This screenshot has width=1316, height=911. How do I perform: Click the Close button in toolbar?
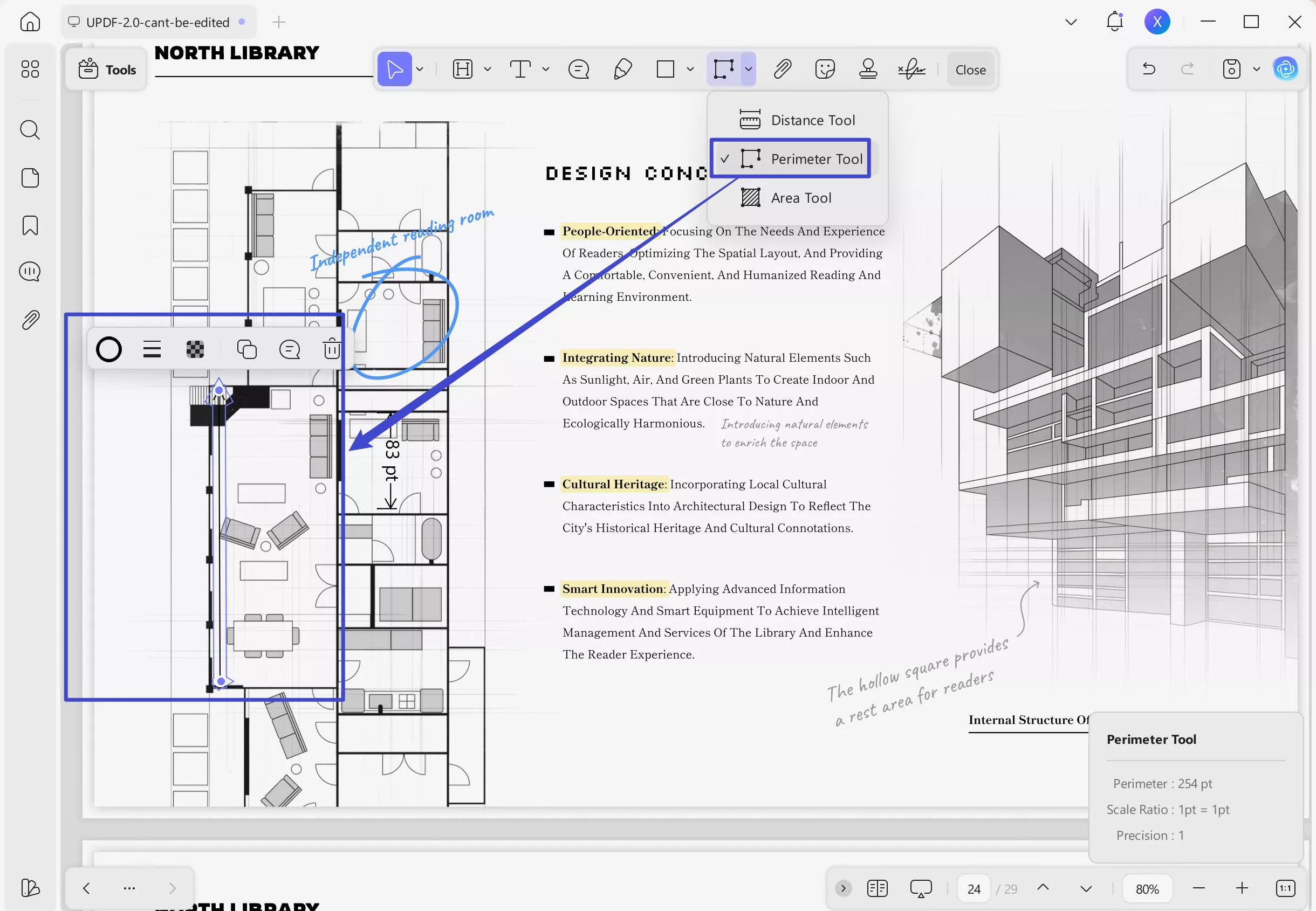point(970,70)
